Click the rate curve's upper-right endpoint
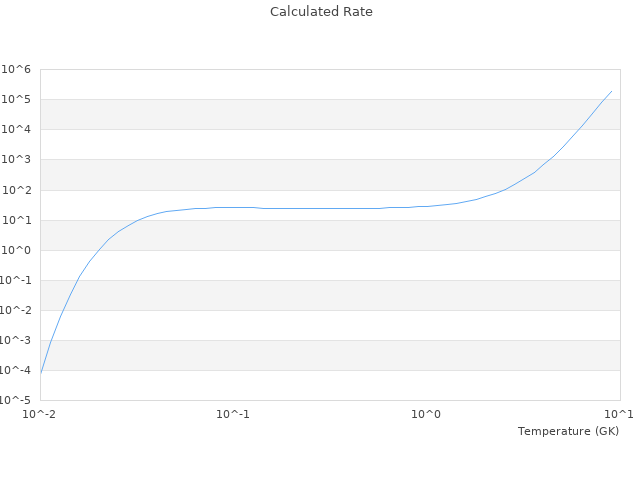 pos(611,91)
